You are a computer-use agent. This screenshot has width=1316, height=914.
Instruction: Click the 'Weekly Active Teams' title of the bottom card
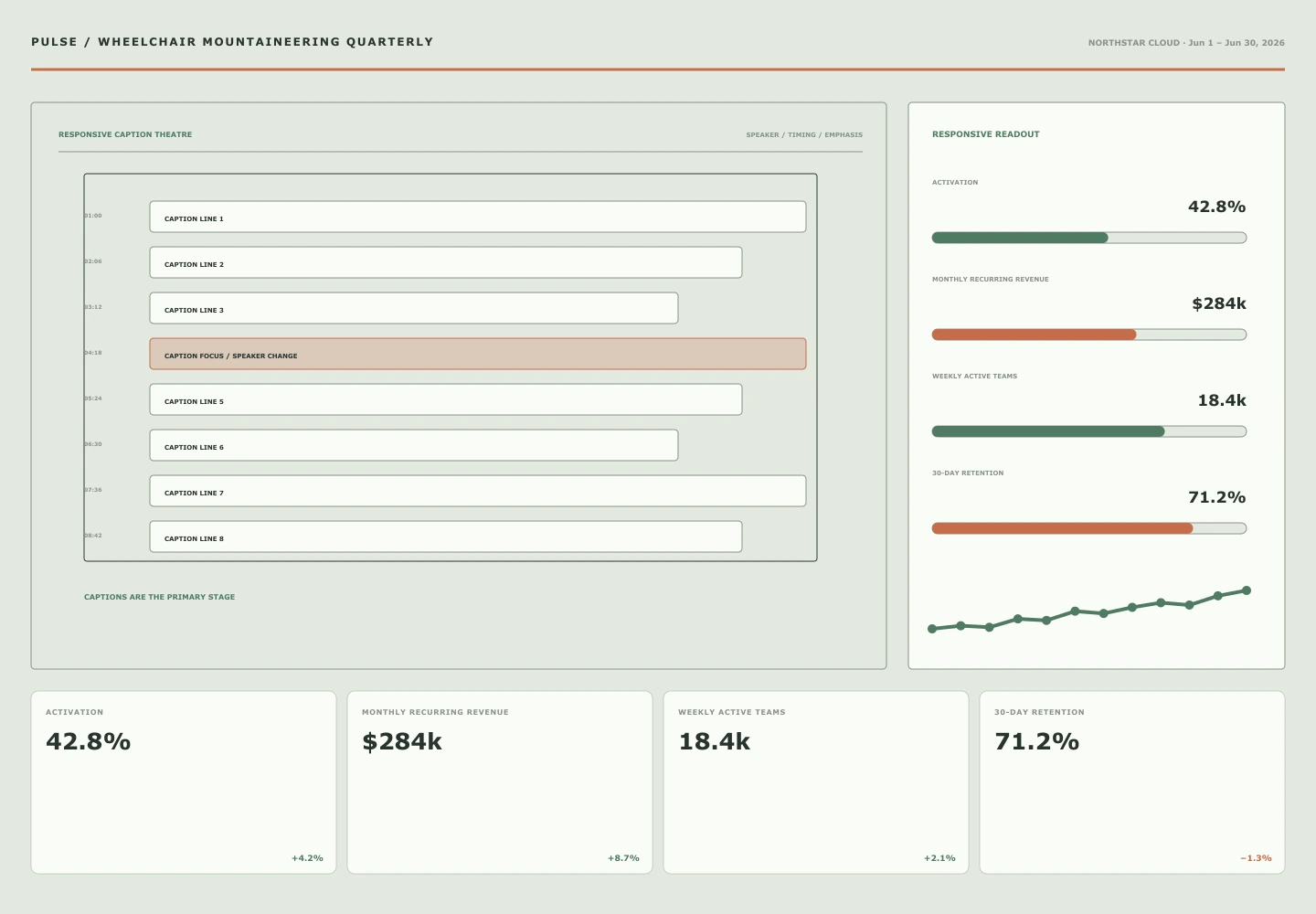(732, 712)
